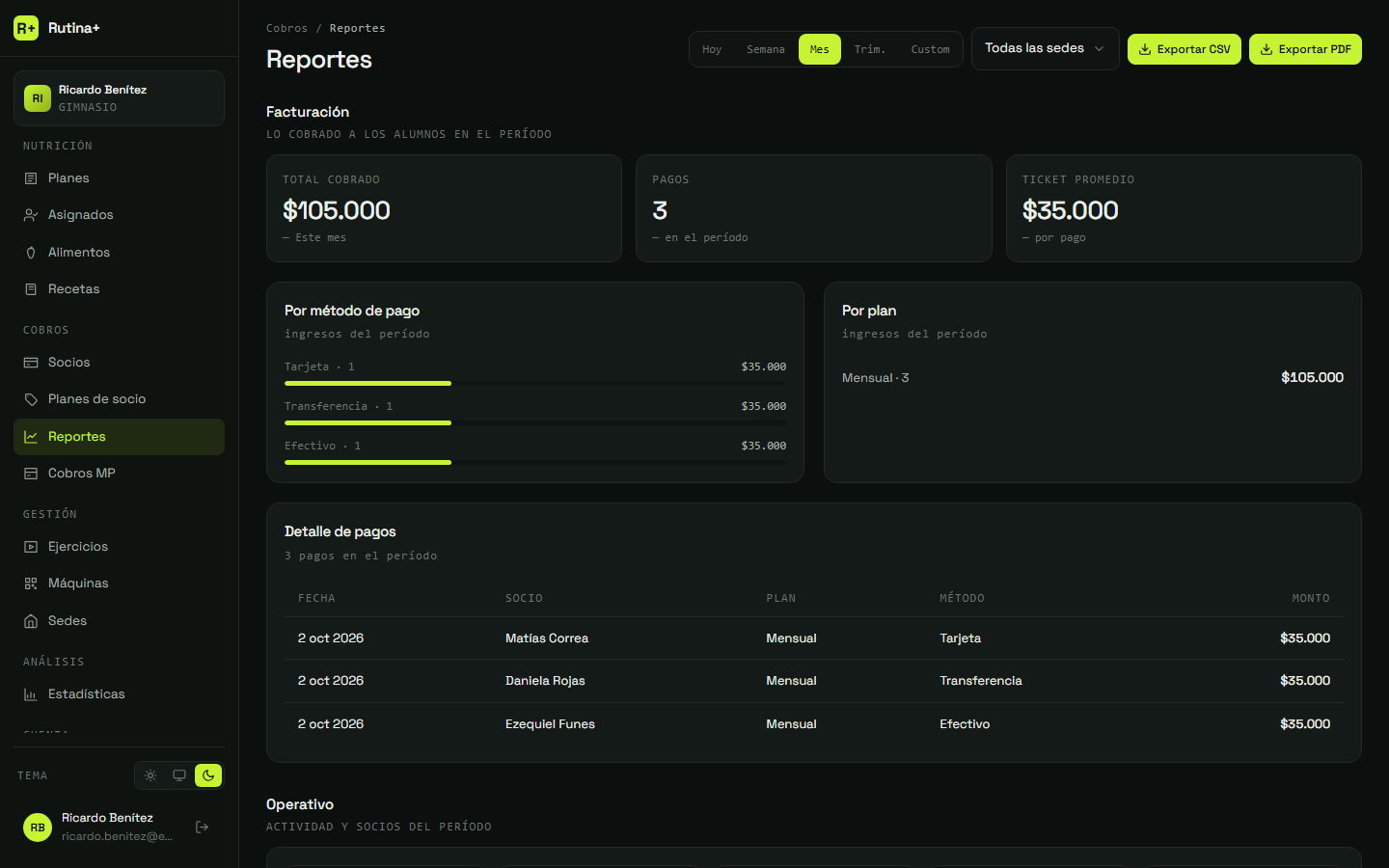Screen dimensions: 1389x868
Task: Open the Máquinas sidebar icon
Action: tap(31, 583)
